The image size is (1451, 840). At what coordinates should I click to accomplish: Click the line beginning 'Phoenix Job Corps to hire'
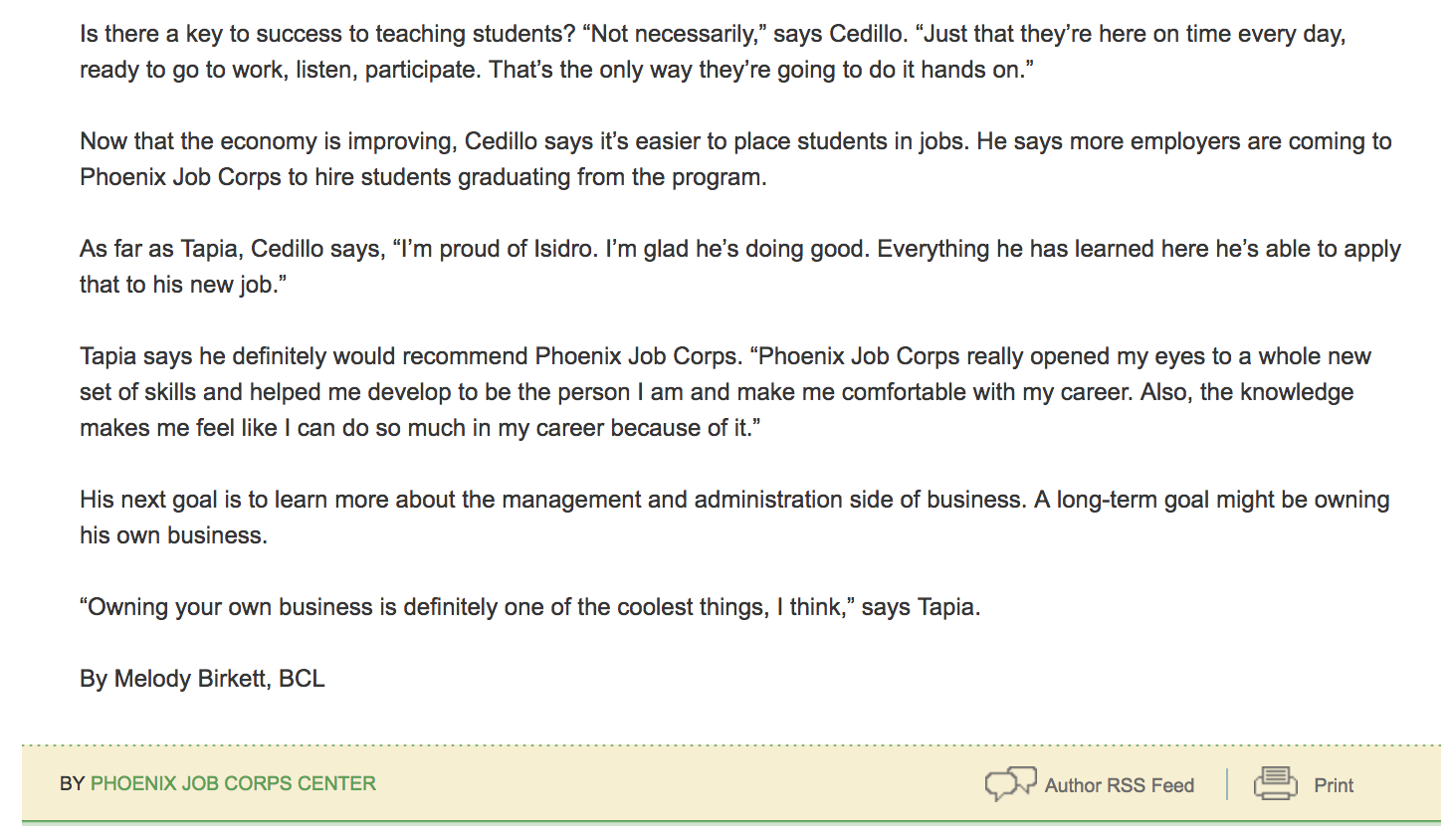pos(423,177)
